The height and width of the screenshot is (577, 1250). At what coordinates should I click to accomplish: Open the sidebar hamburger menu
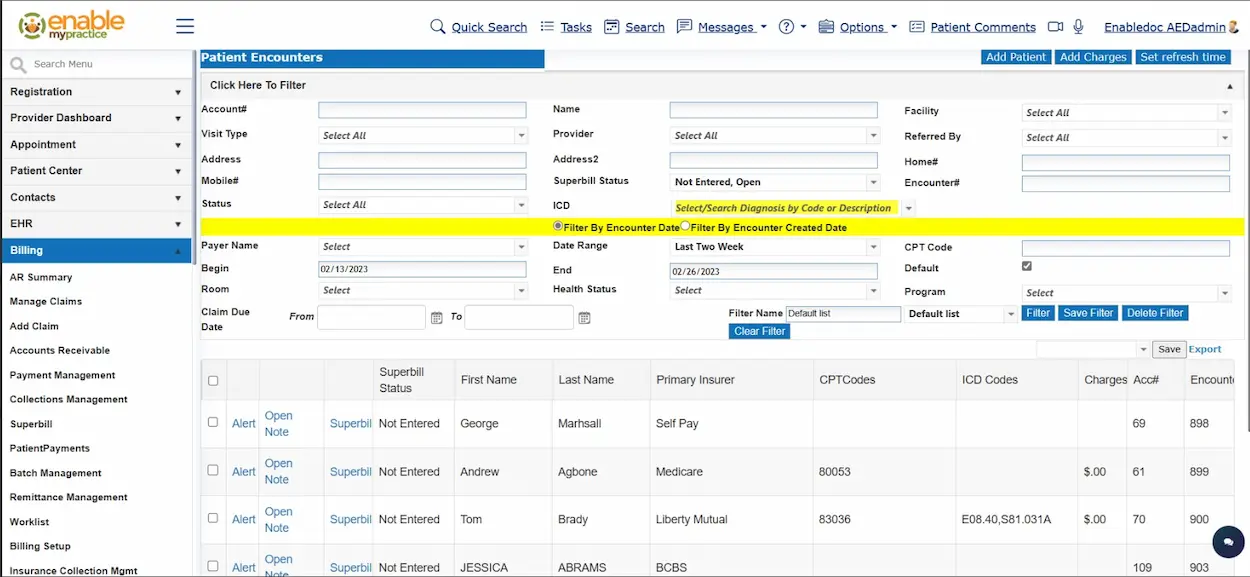pos(184,27)
